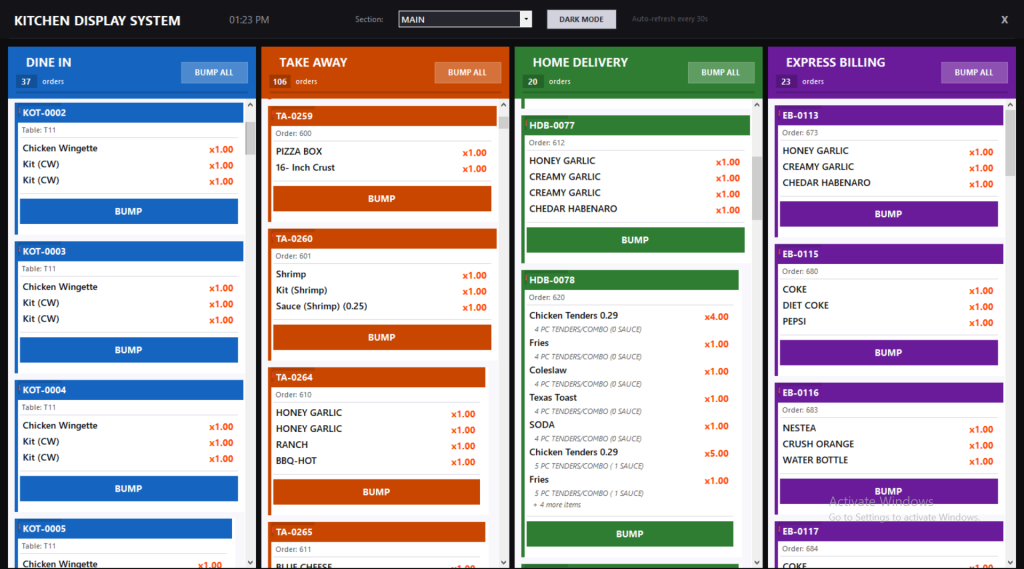Toggle the Dark Mode button

[x=581, y=19]
